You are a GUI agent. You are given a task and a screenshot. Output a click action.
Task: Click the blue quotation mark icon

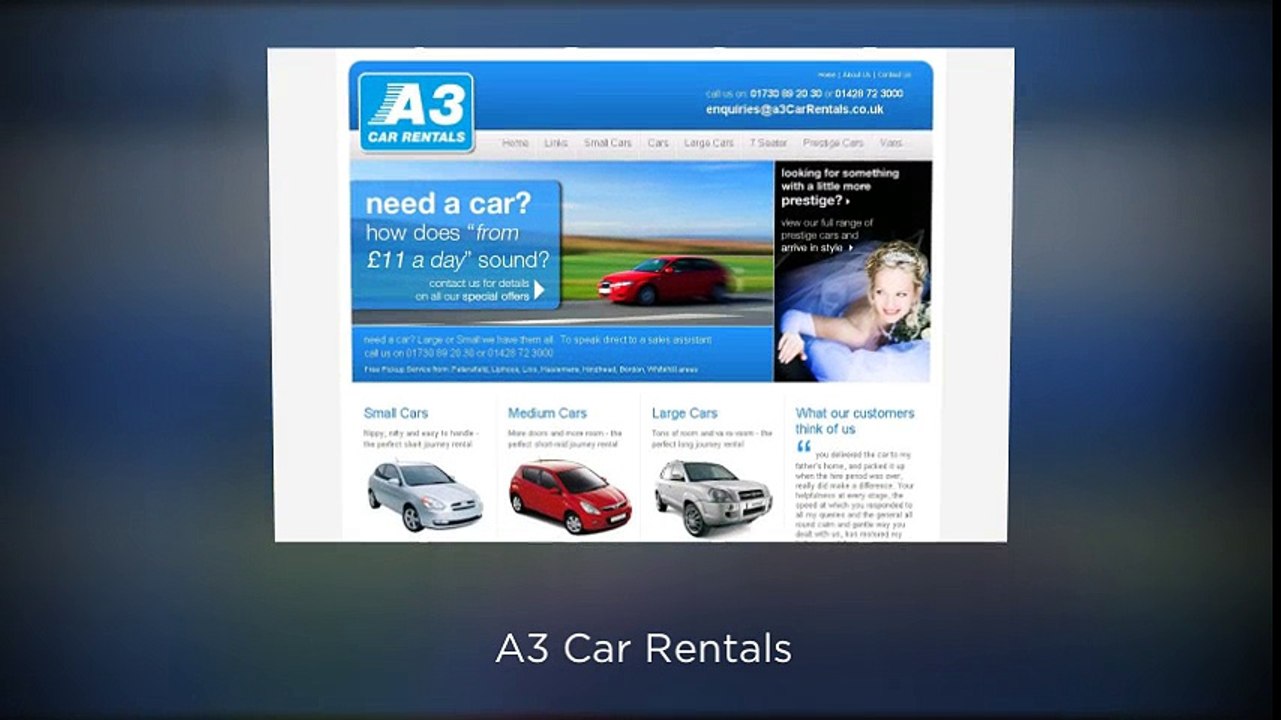click(804, 446)
